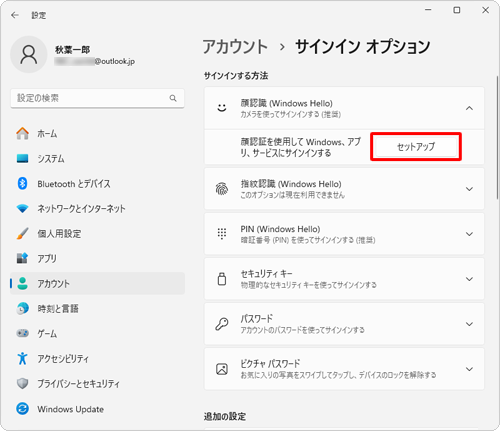Click the fingerprint icon
Image resolution: width=500 pixels, height=431 pixels.
click(x=222, y=189)
